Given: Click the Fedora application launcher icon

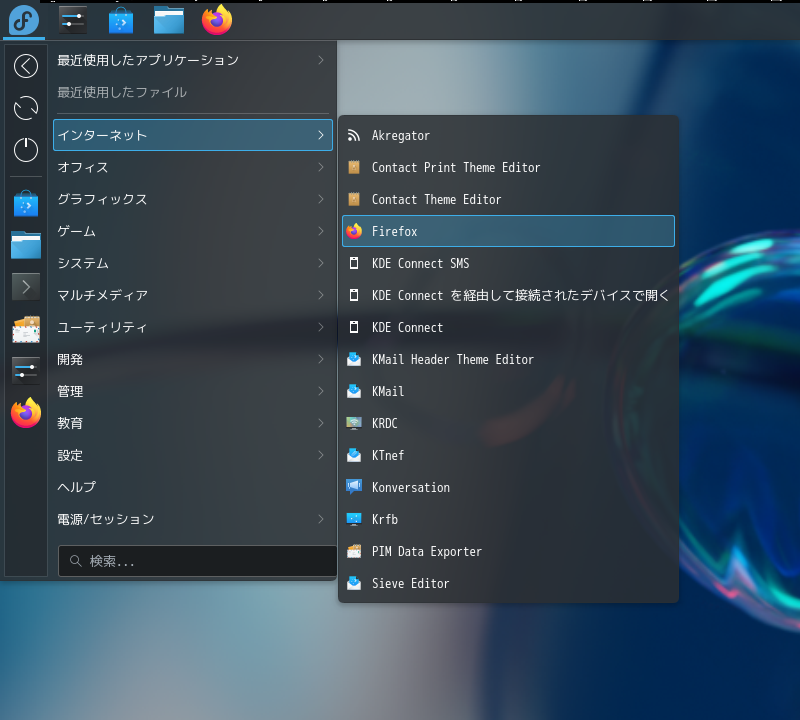Looking at the screenshot, I should pyautogui.click(x=23, y=20).
